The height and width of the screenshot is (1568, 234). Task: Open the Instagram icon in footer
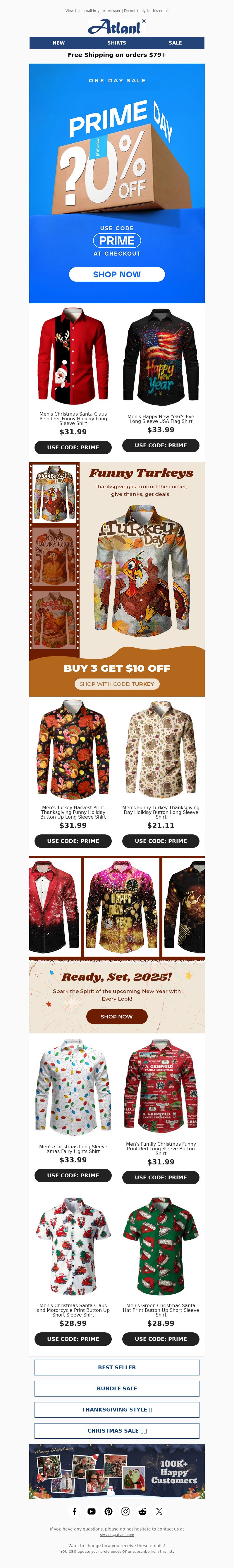click(x=125, y=1511)
